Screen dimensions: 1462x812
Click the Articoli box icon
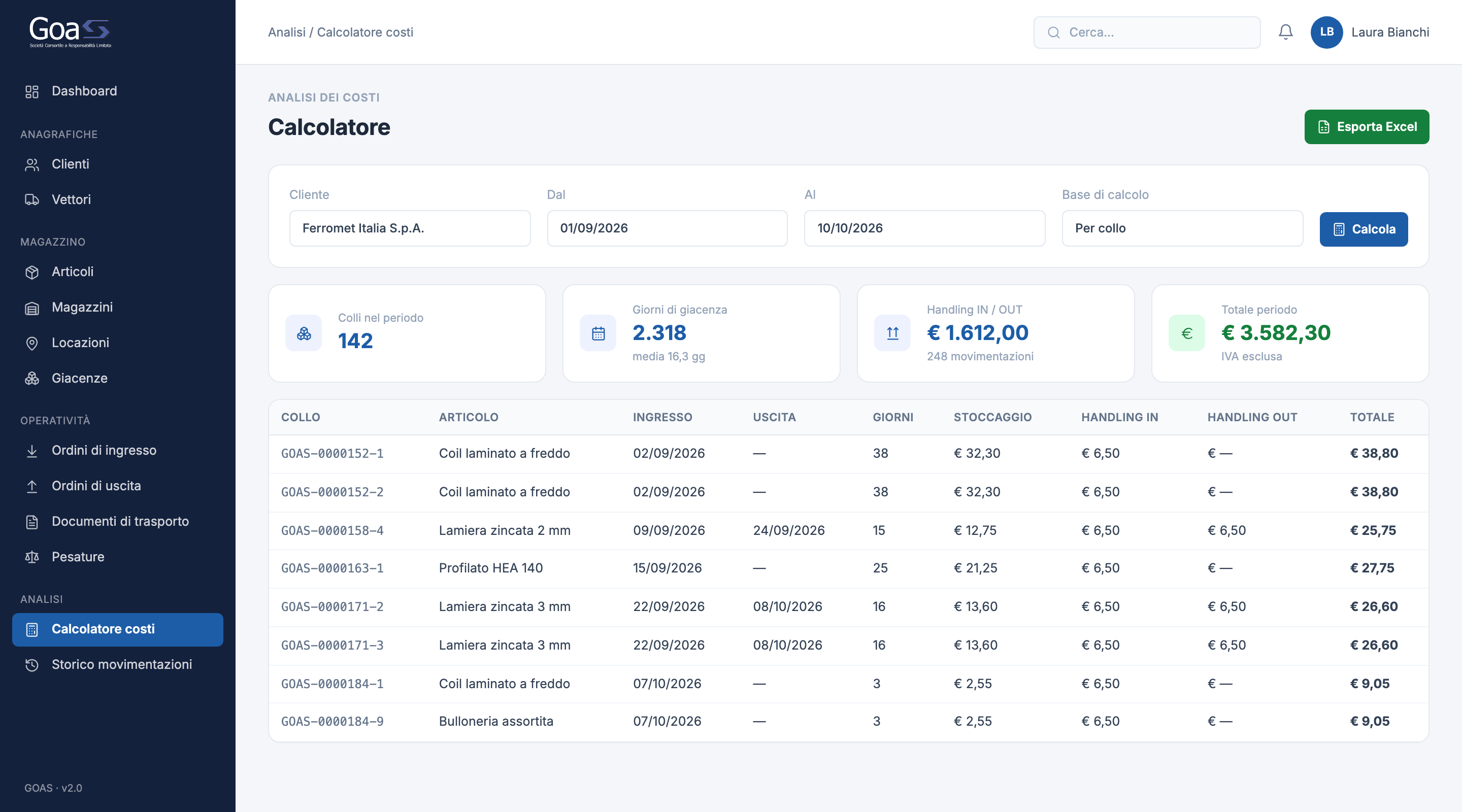(32, 272)
